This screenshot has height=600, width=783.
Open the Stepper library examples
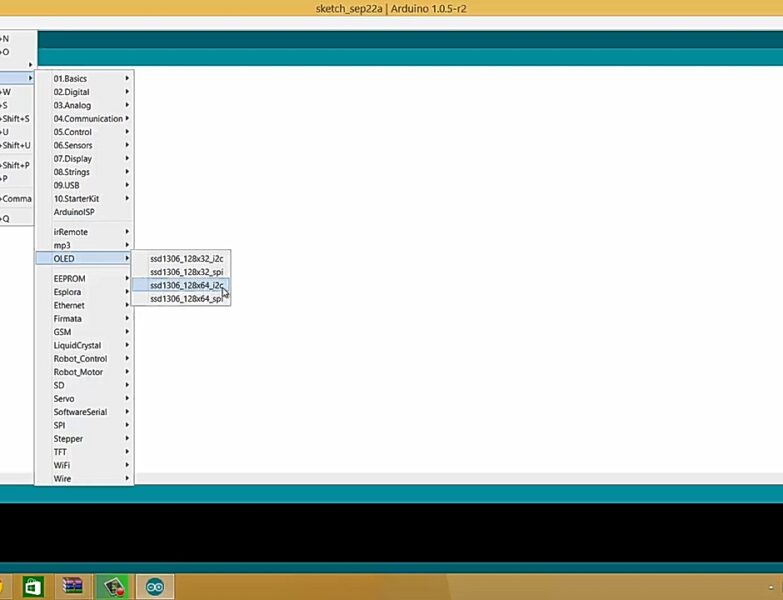[84, 439]
